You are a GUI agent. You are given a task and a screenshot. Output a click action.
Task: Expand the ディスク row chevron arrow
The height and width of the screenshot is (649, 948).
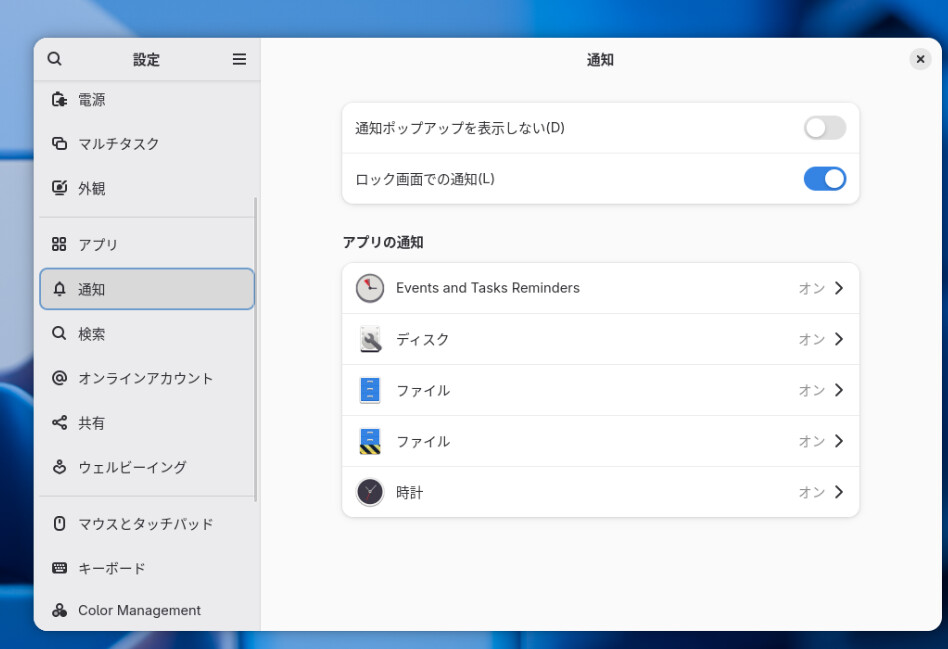coord(839,339)
